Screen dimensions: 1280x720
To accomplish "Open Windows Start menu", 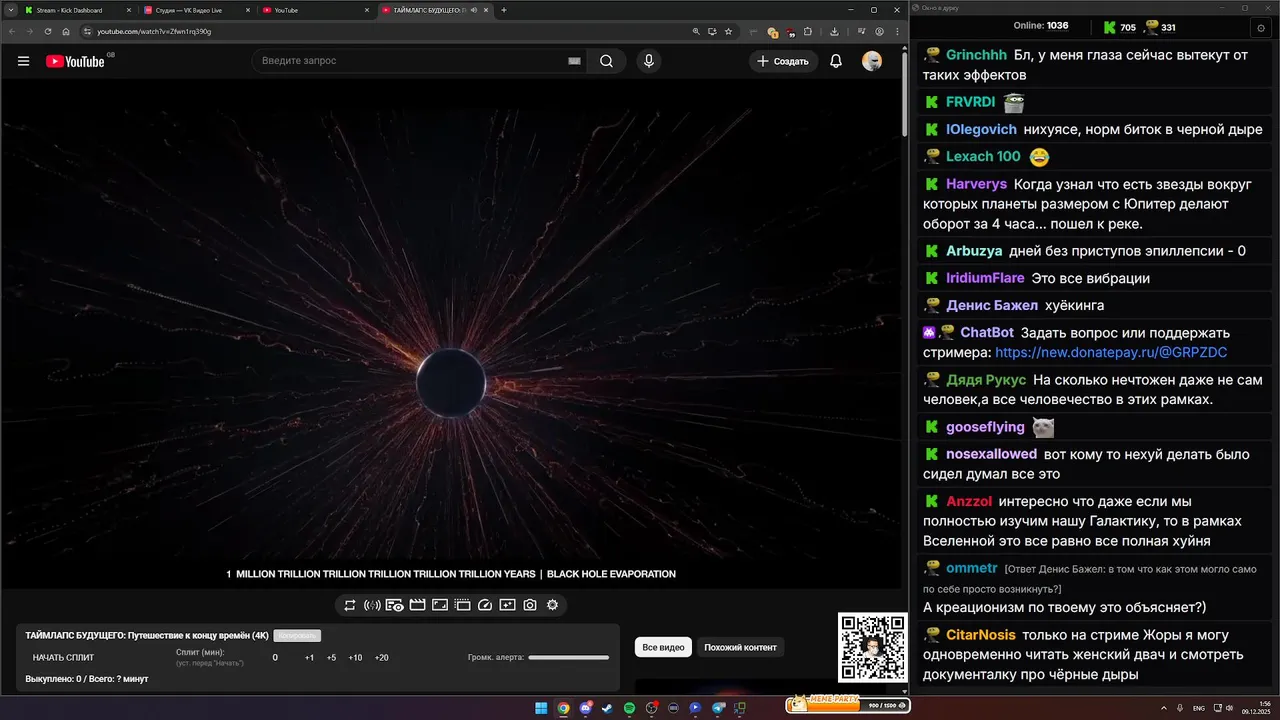I will pyautogui.click(x=541, y=708).
